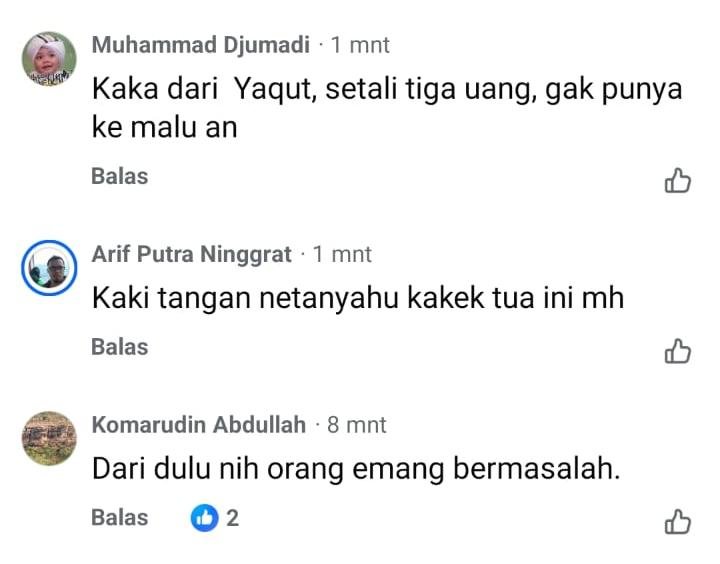This screenshot has height=564, width=720.
Task: Open Muhammad Djumadi's profile picture
Action: coord(49,59)
